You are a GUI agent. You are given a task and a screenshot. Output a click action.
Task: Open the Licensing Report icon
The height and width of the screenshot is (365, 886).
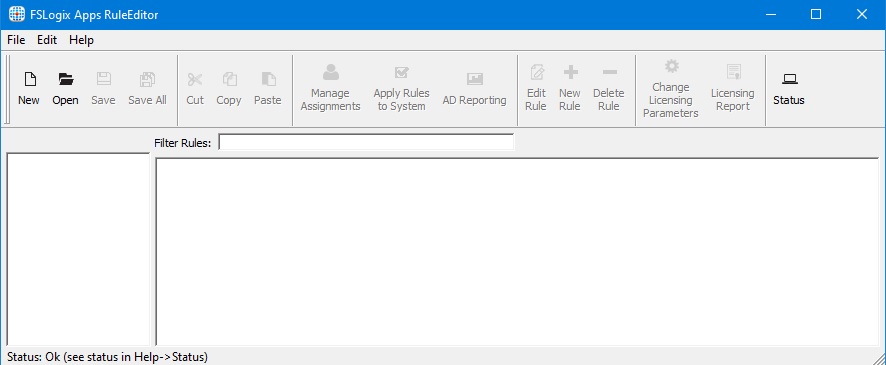tap(733, 72)
